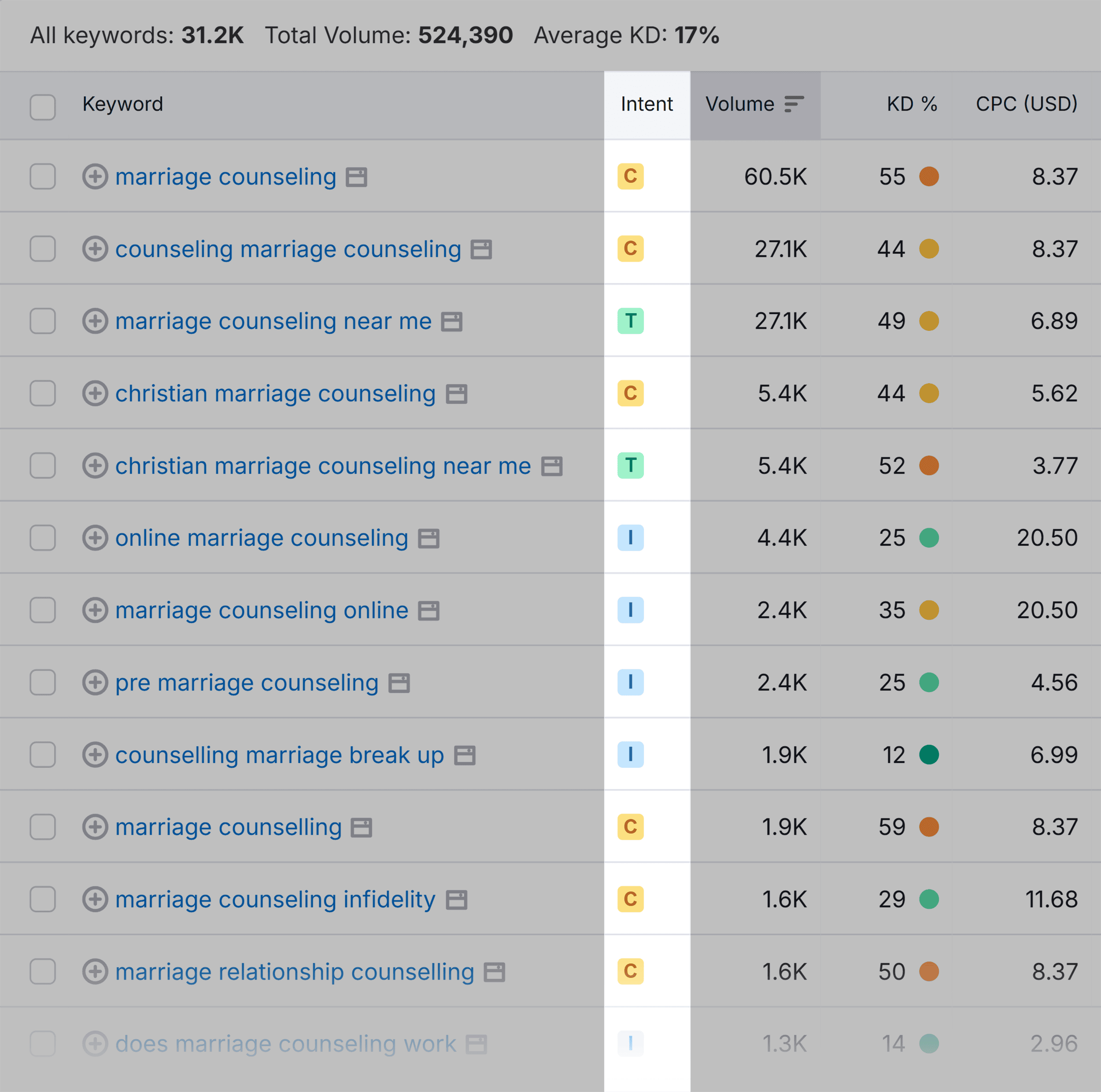This screenshot has height=1092, width=1101.
Task: Check the online marriage counseling checkbox
Action: (43, 537)
